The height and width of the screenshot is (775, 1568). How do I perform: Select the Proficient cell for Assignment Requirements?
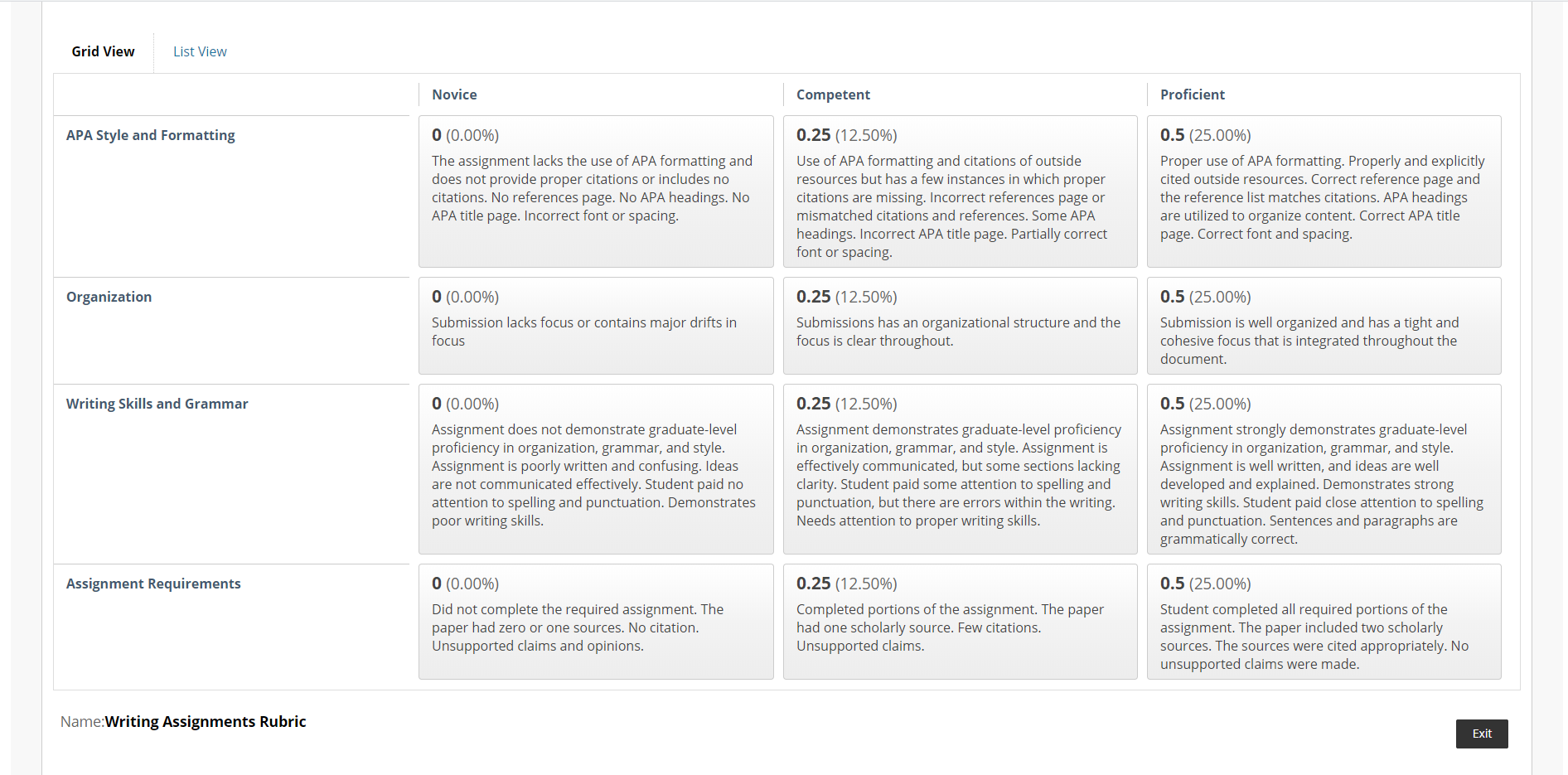(1324, 622)
